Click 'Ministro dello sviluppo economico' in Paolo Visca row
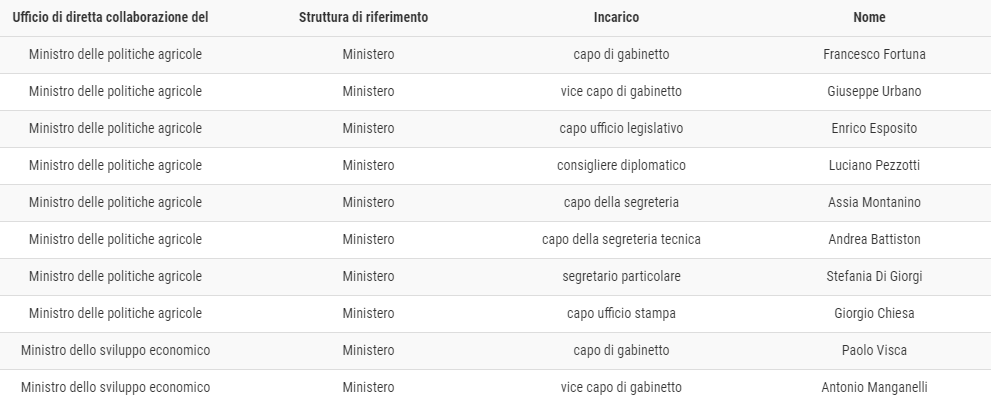Image resolution: width=991 pixels, height=405 pixels. (116, 350)
